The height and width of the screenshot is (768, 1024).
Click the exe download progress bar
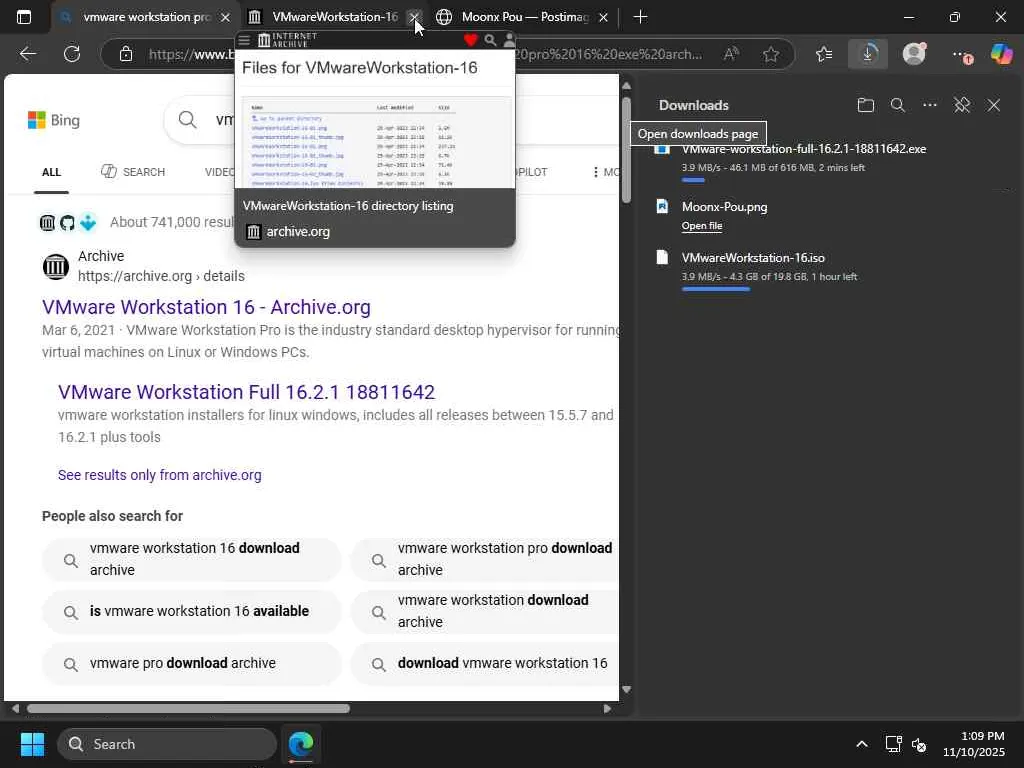coord(694,180)
